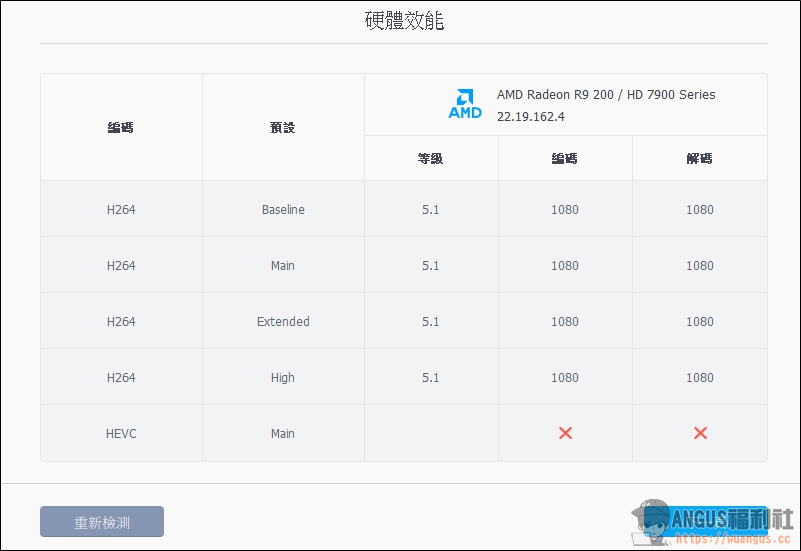Viewport: 801px width, 551px height.
Task: Click '5.1' level in the High row
Action: click(x=430, y=377)
